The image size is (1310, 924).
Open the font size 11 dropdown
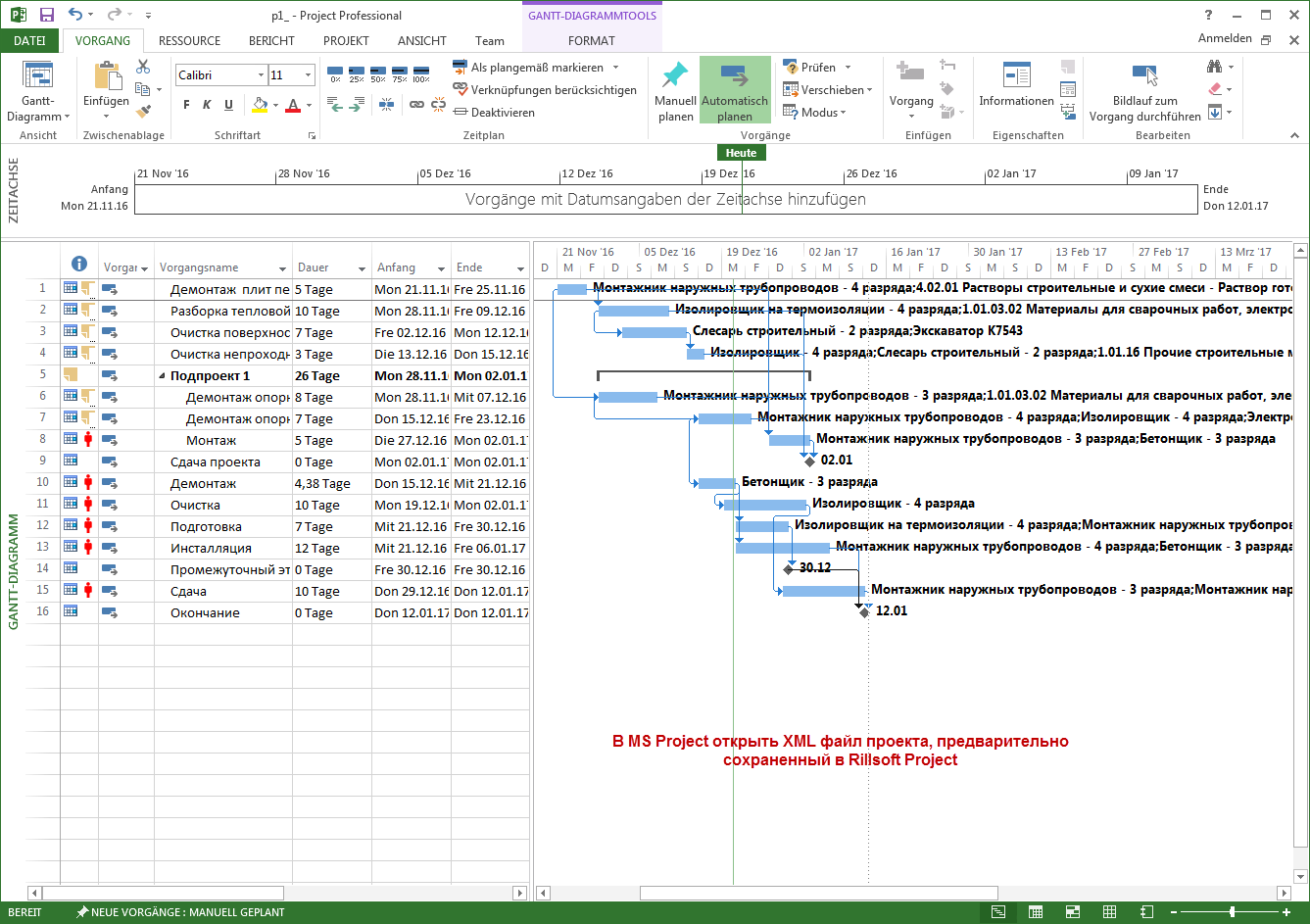click(x=309, y=75)
